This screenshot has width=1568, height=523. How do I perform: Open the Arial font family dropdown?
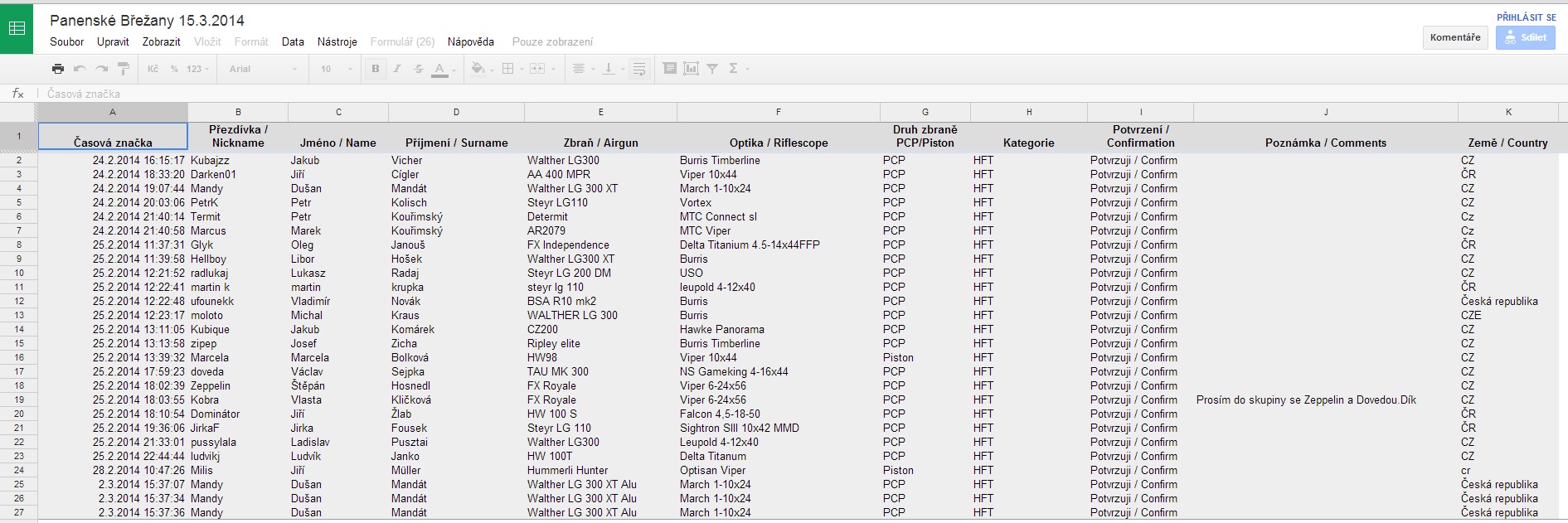click(x=263, y=69)
